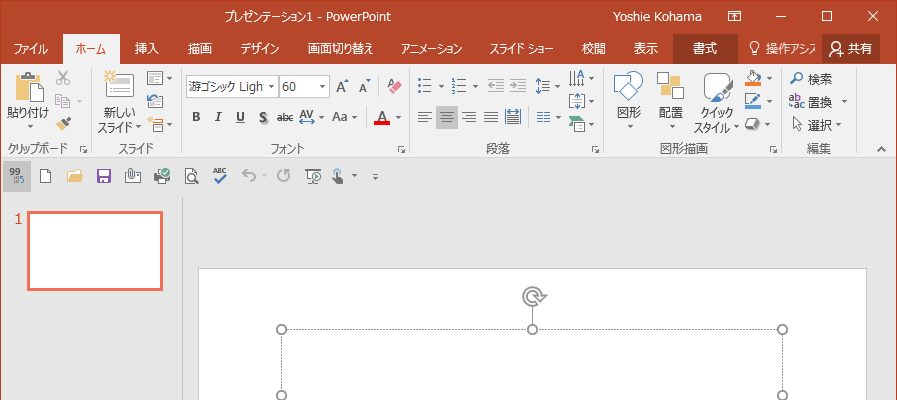
Task: Click the Save icon in quick access toolbar
Action: click(103, 176)
